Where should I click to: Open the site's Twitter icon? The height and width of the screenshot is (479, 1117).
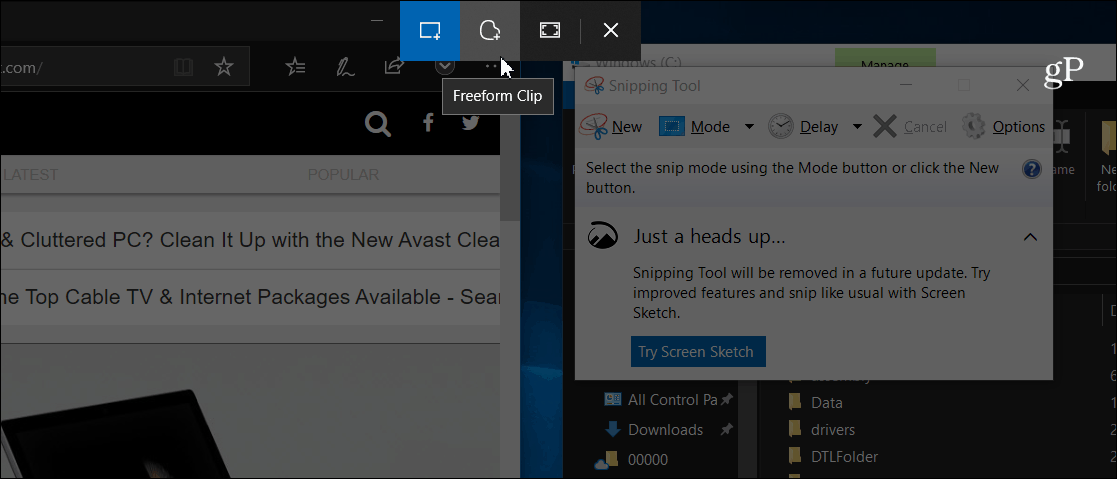470,123
